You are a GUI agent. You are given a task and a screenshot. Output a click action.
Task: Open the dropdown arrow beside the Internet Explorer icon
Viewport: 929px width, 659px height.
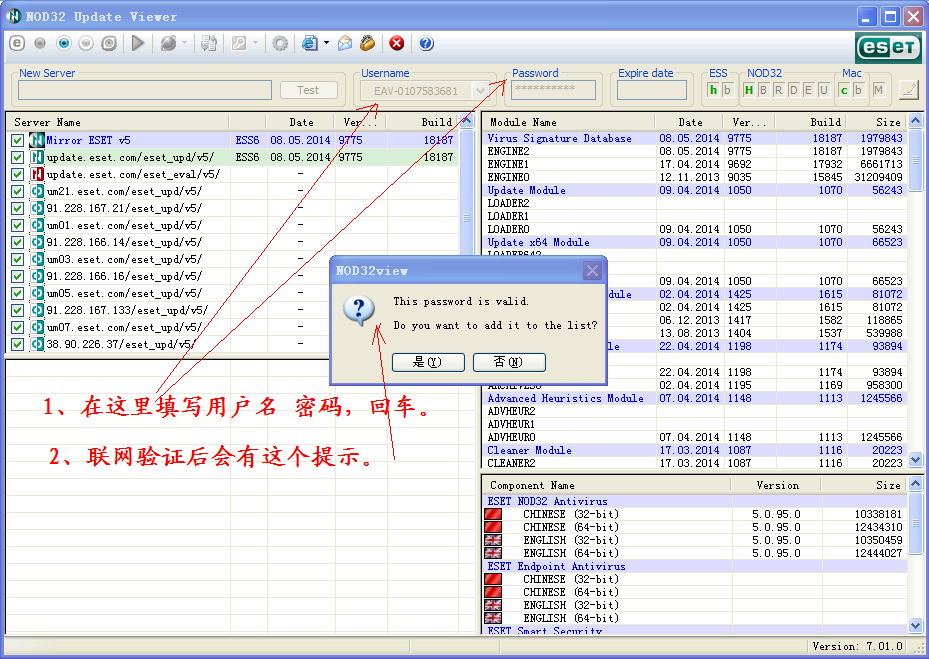(x=326, y=43)
